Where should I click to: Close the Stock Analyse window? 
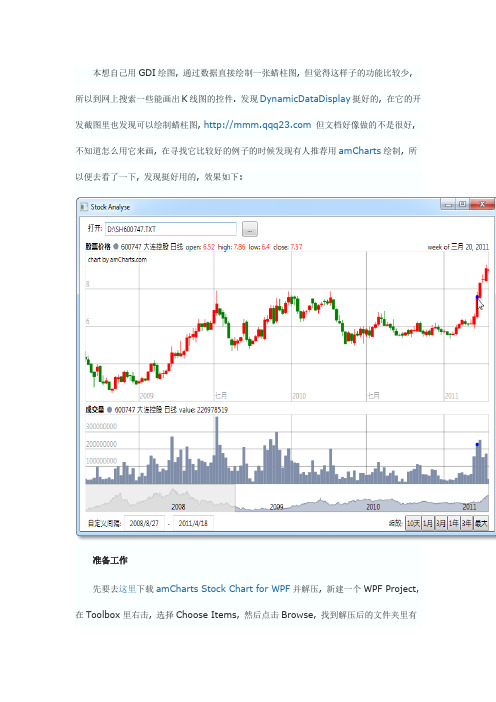483,204
